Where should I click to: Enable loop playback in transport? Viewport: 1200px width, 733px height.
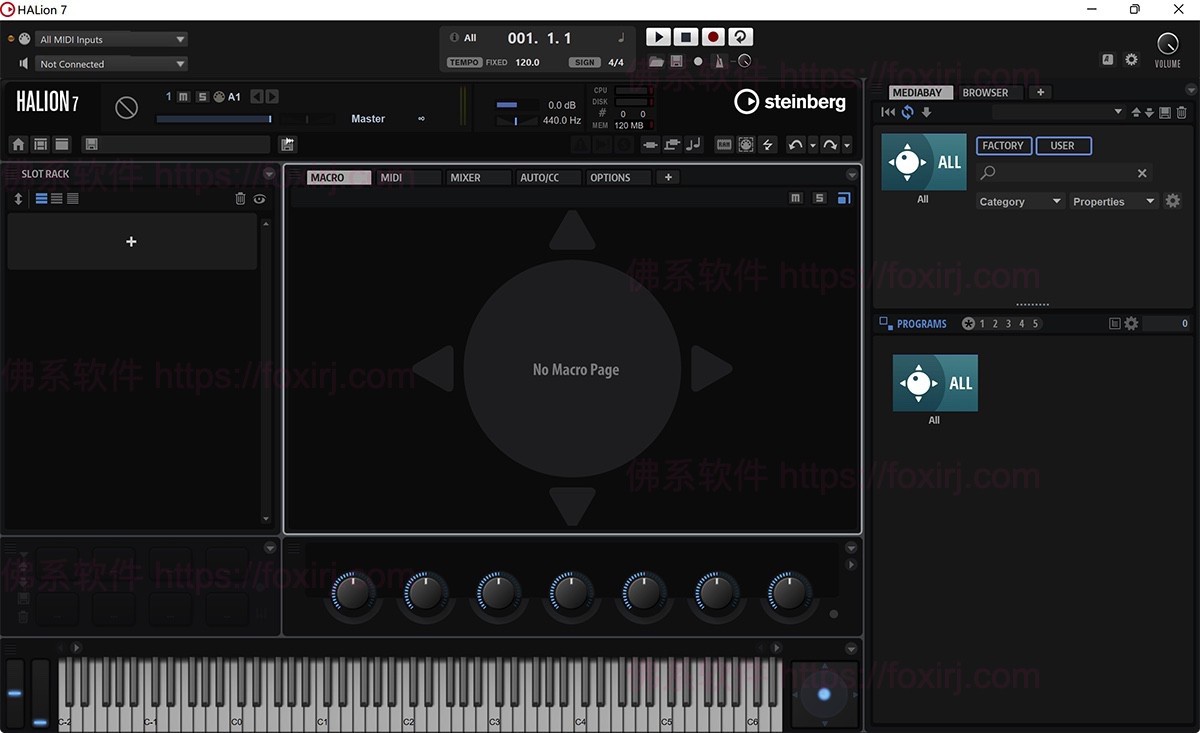740,37
